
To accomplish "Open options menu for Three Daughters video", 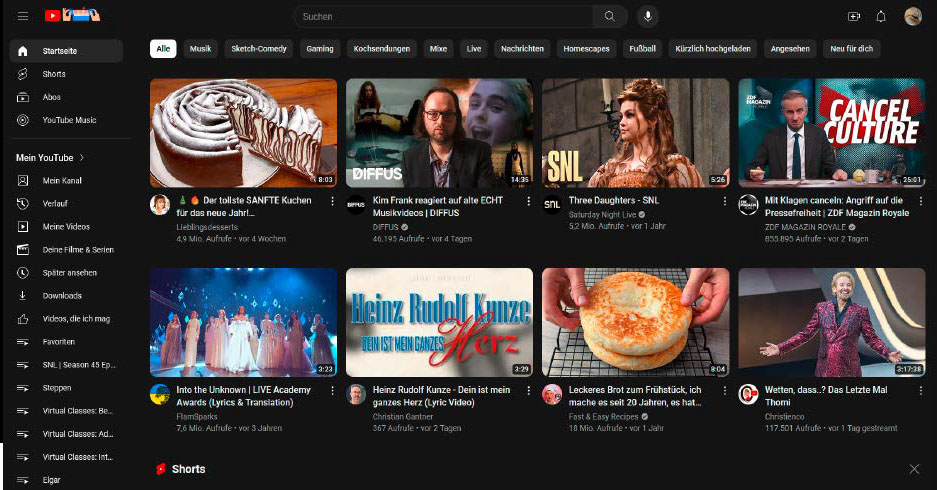I will pyautogui.click(x=725, y=201).
